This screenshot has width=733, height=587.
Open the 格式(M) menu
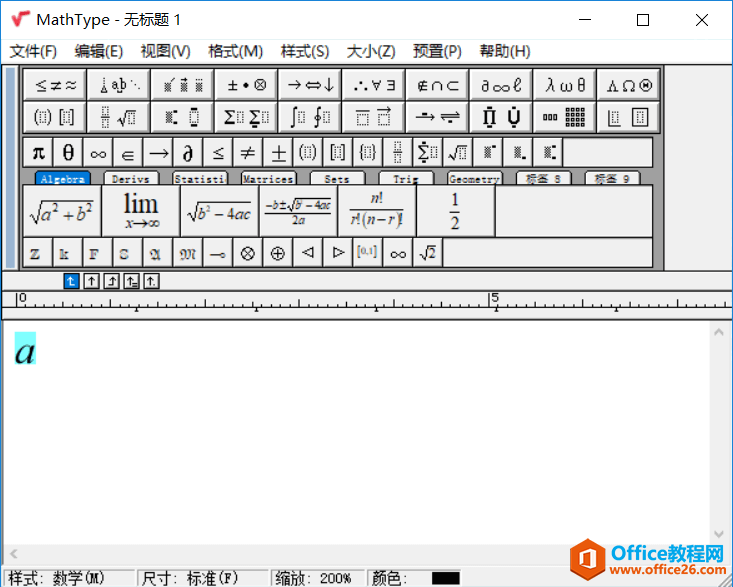[235, 51]
